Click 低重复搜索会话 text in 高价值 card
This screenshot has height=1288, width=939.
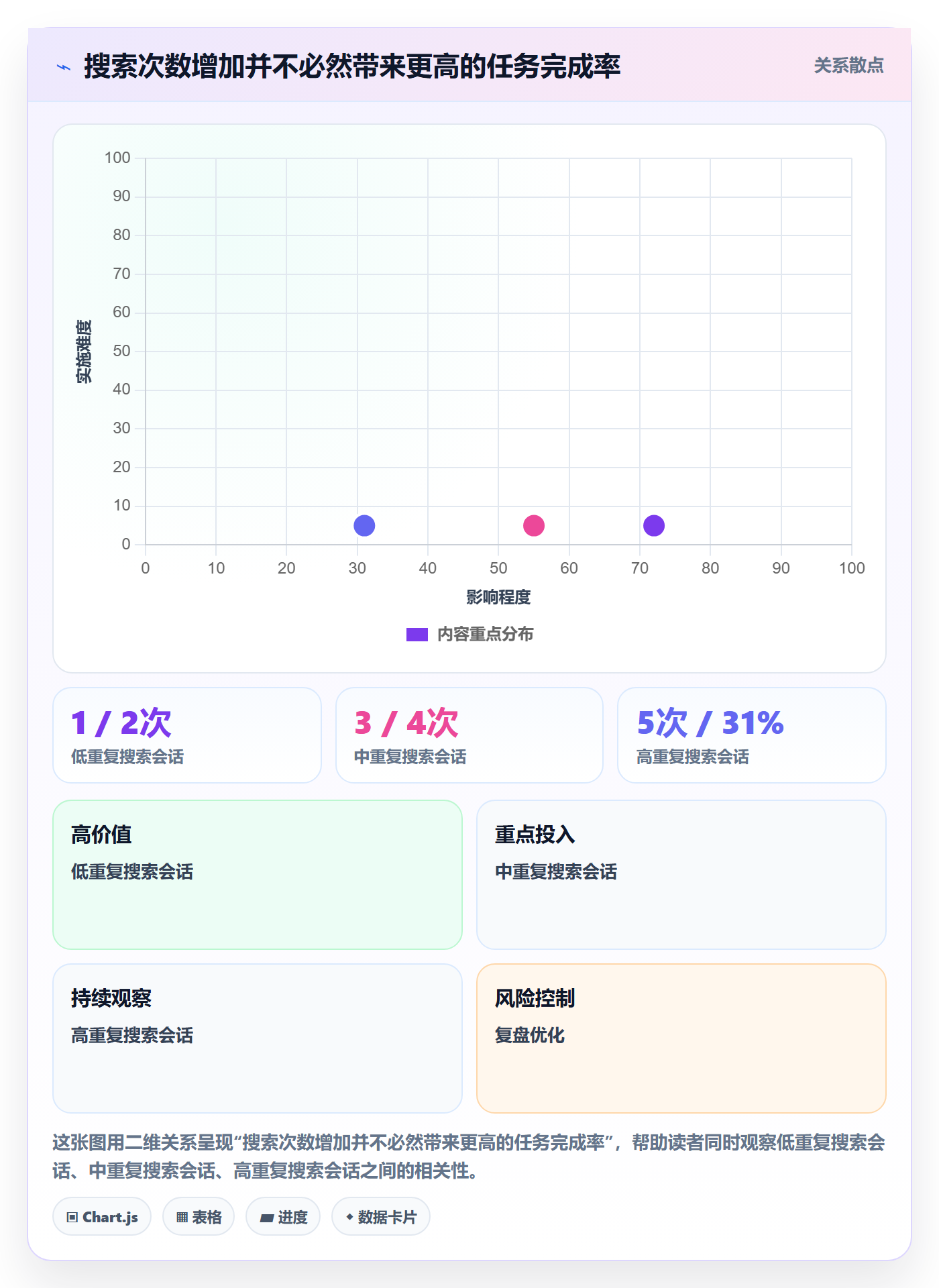click(132, 871)
